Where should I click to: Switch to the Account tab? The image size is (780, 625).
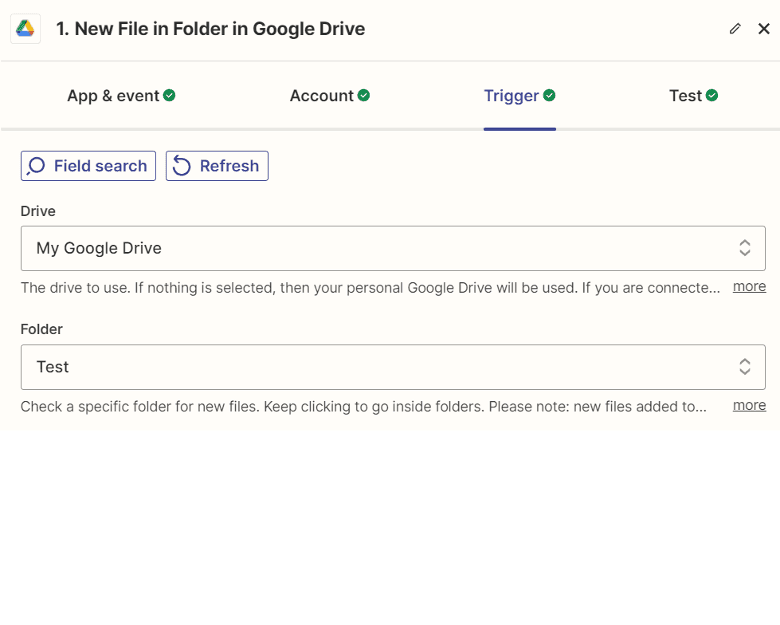click(x=321, y=96)
